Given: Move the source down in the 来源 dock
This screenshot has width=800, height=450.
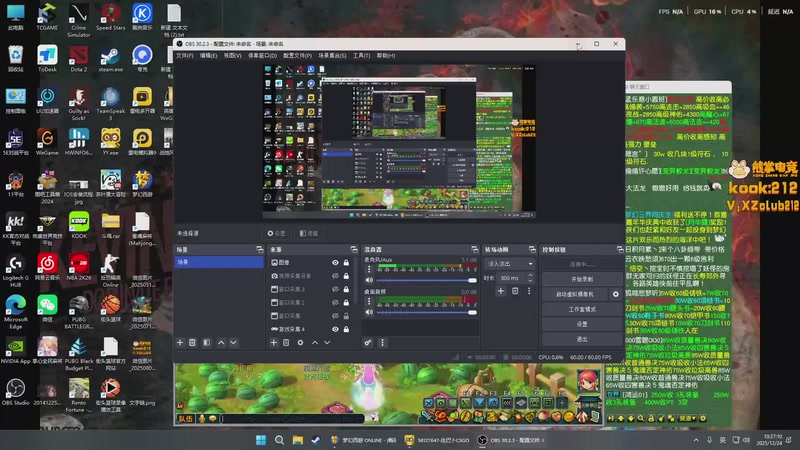Looking at the screenshot, I should point(327,342).
